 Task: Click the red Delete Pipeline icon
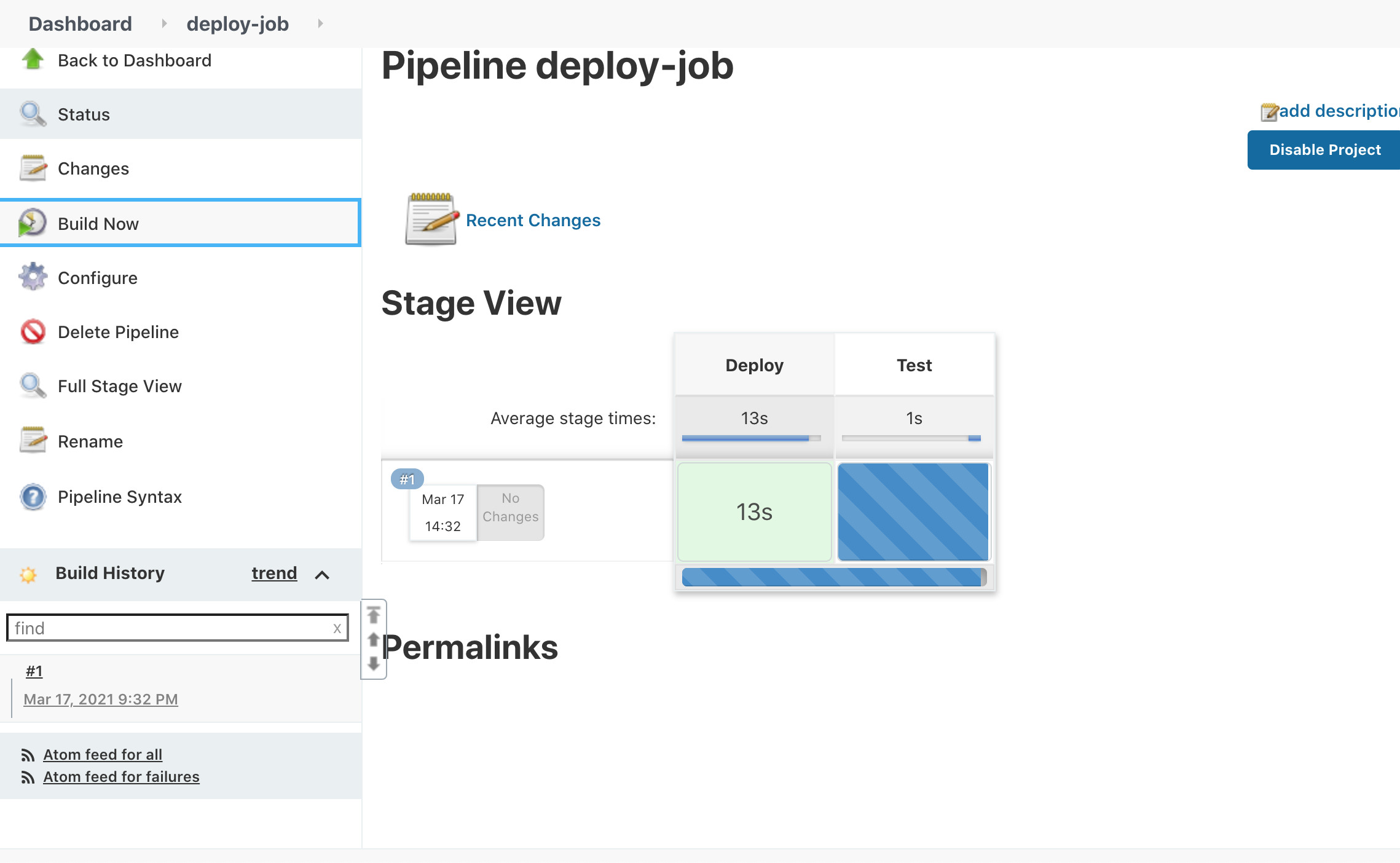pyautogui.click(x=33, y=332)
